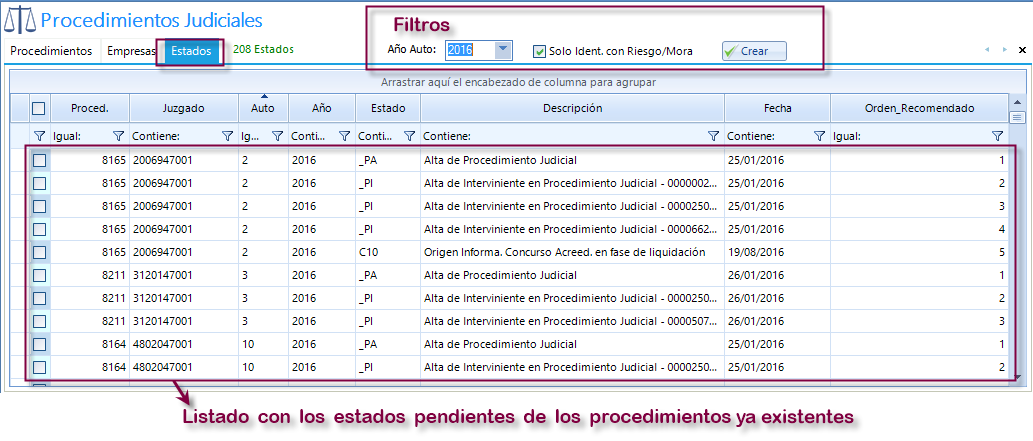
Task: Select the Estados tab
Action: pos(191,51)
